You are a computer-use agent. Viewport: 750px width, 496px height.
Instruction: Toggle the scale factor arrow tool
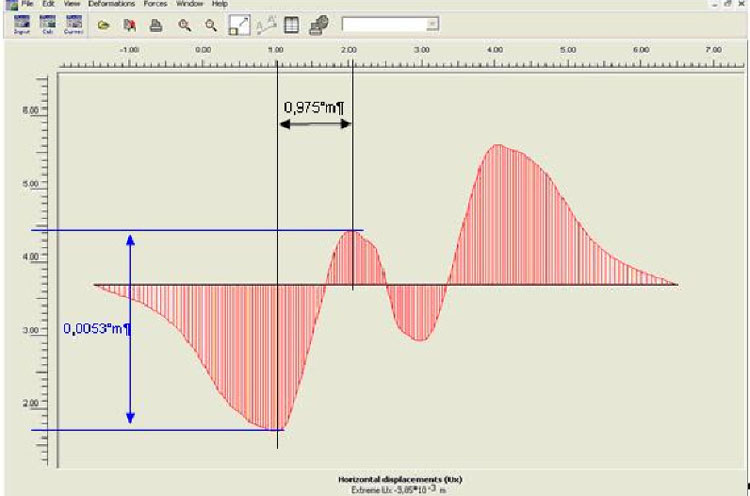pyautogui.click(x=240, y=23)
